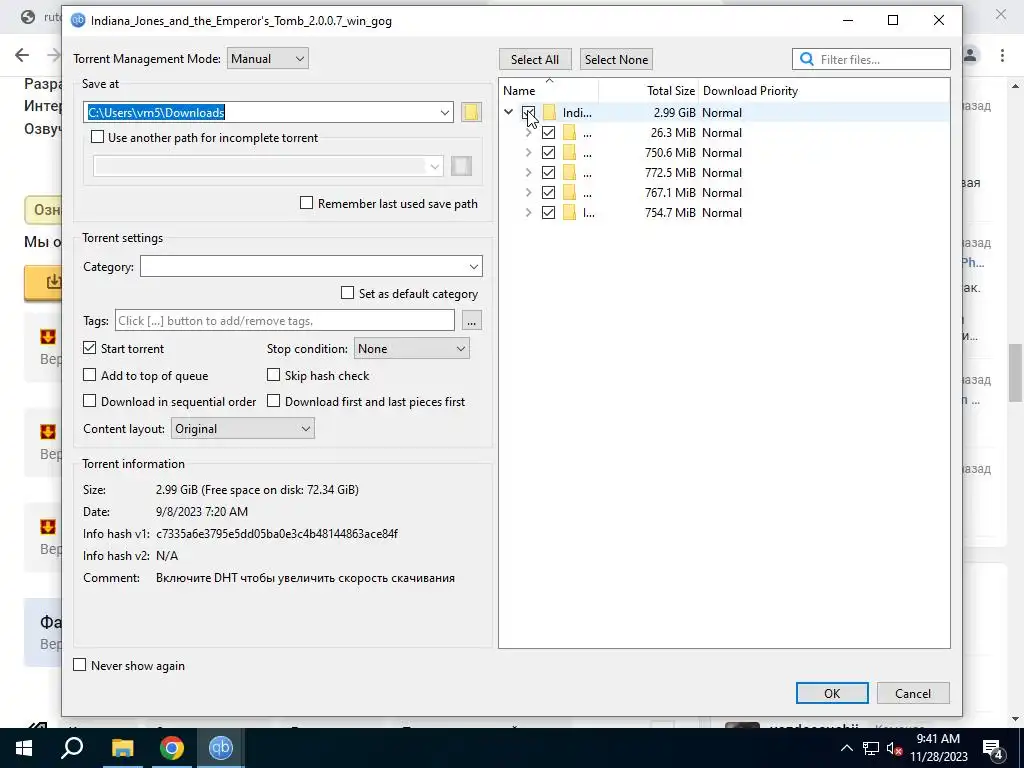Enable 'Skip hash check' option
Screen dimensions: 1024x768
tap(274, 375)
